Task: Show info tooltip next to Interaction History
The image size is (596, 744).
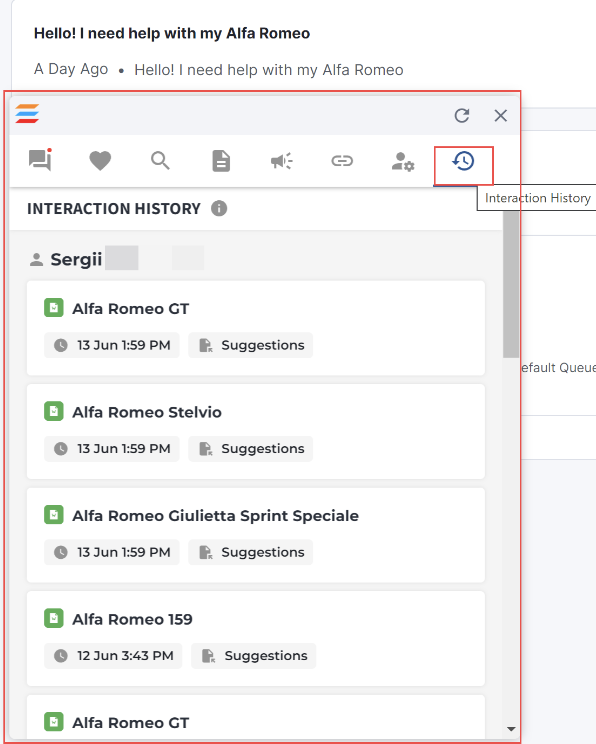Action: point(219,208)
